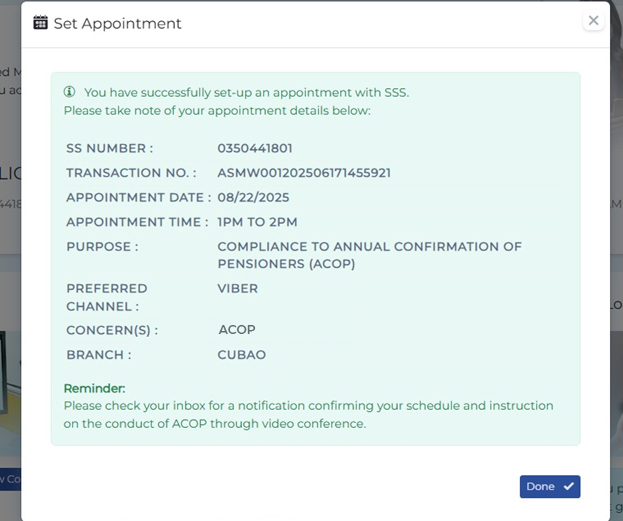The height and width of the screenshot is (521, 623).
Task: Click the PREFERRED CHANNEL label
Action: coord(106,297)
